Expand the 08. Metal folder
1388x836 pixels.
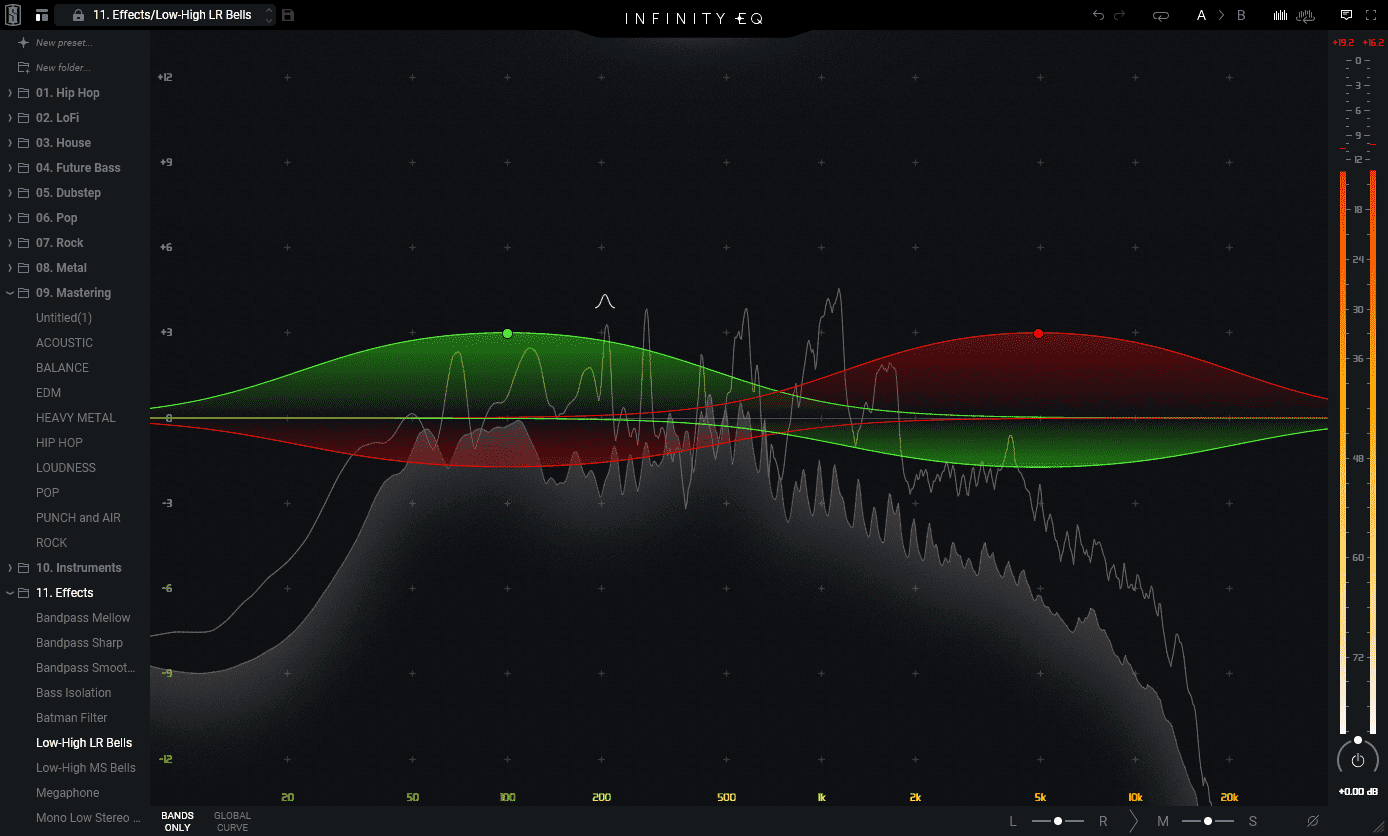coord(10,268)
